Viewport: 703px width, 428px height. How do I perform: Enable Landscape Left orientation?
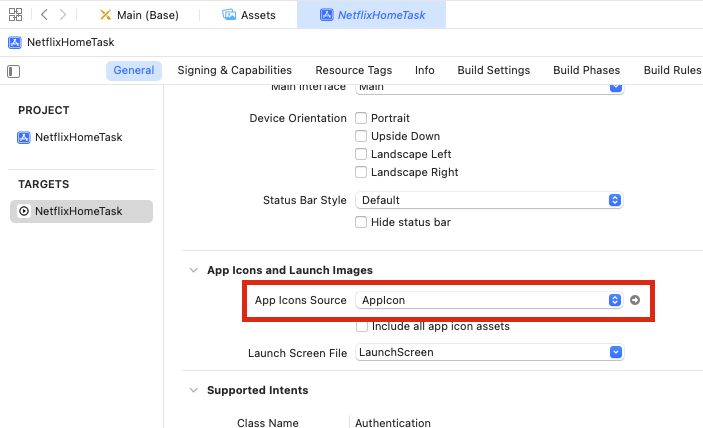(361, 154)
